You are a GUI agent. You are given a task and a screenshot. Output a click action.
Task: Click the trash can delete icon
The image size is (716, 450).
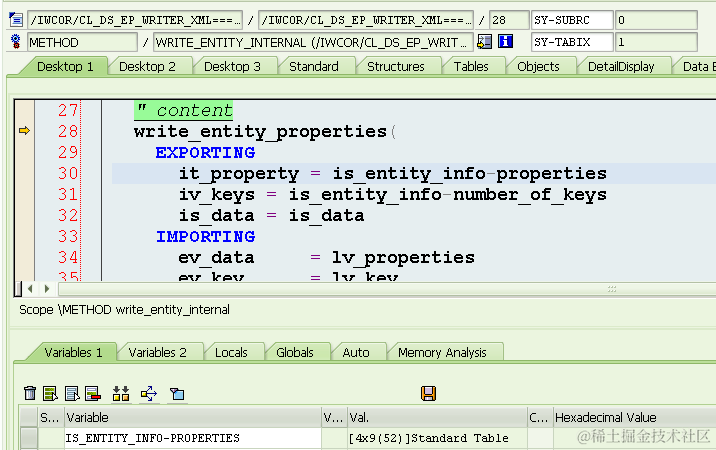click(x=30, y=393)
